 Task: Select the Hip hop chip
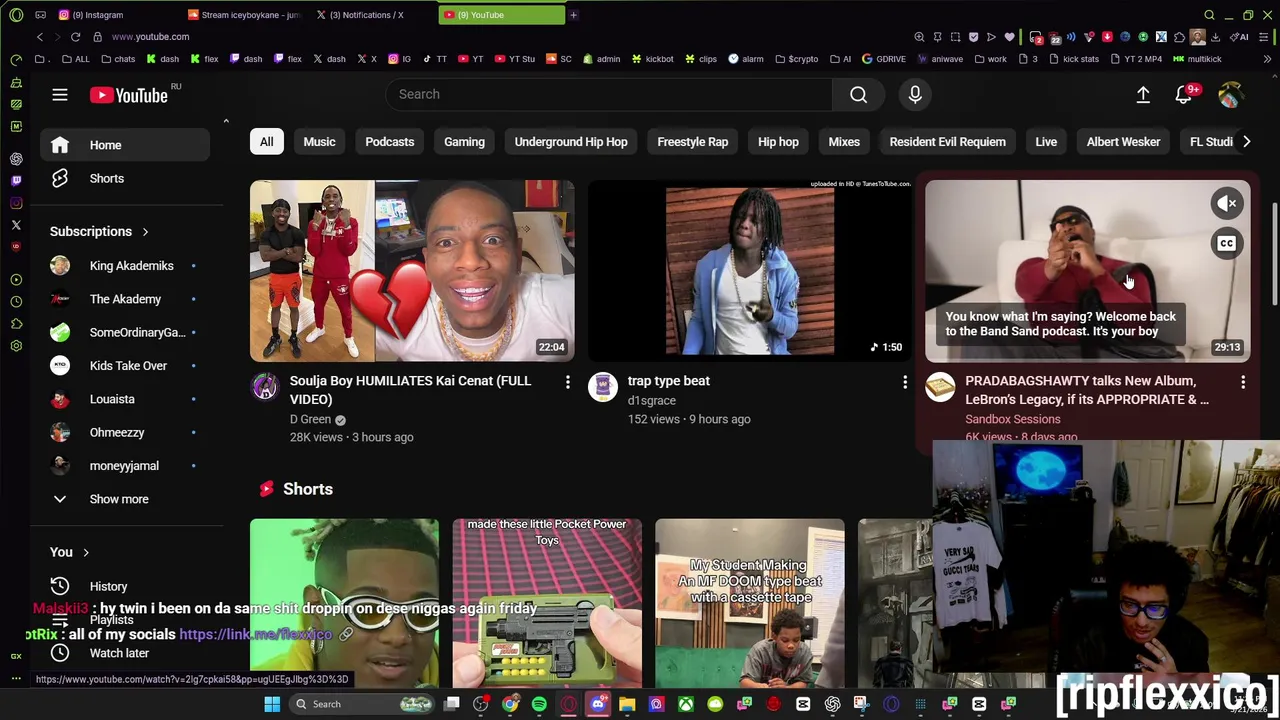(x=778, y=142)
